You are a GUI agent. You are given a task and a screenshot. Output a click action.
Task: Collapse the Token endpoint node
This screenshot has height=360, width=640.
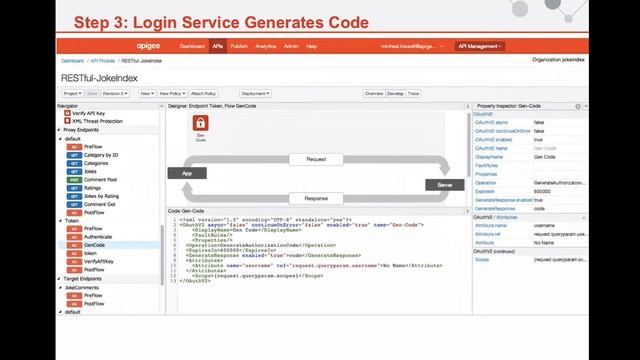[x=61, y=221]
